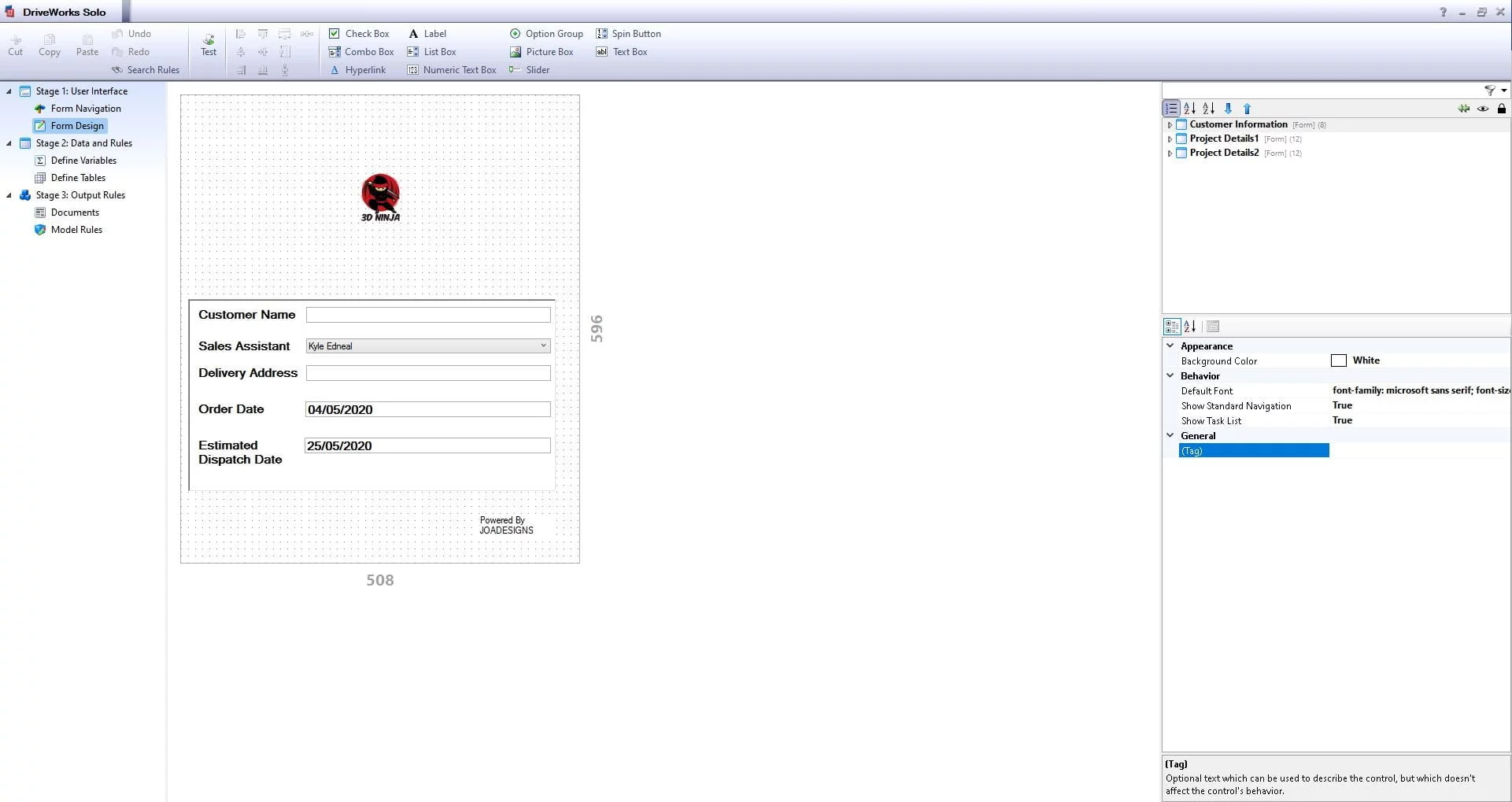Insert a Picture Box control
The height and width of the screenshot is (802, 1512).
[x=542, y=52]
